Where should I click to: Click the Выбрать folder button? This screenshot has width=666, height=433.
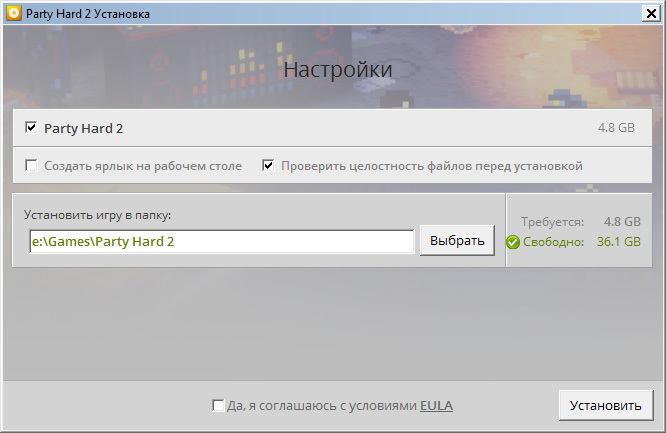[x=457, y=241]
